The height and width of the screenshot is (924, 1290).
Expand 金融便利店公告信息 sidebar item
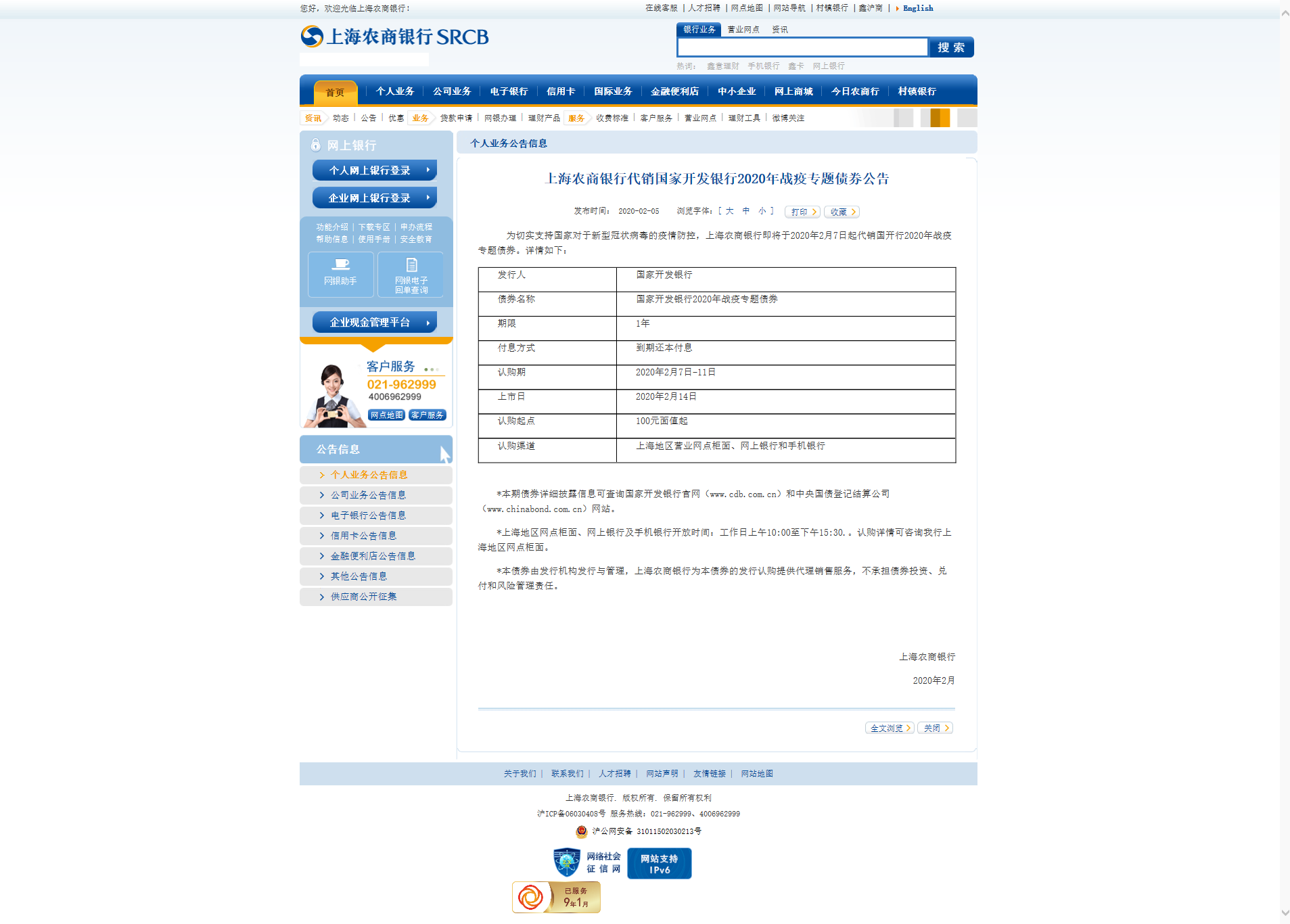pyautogui.click(x=376, y=556)
